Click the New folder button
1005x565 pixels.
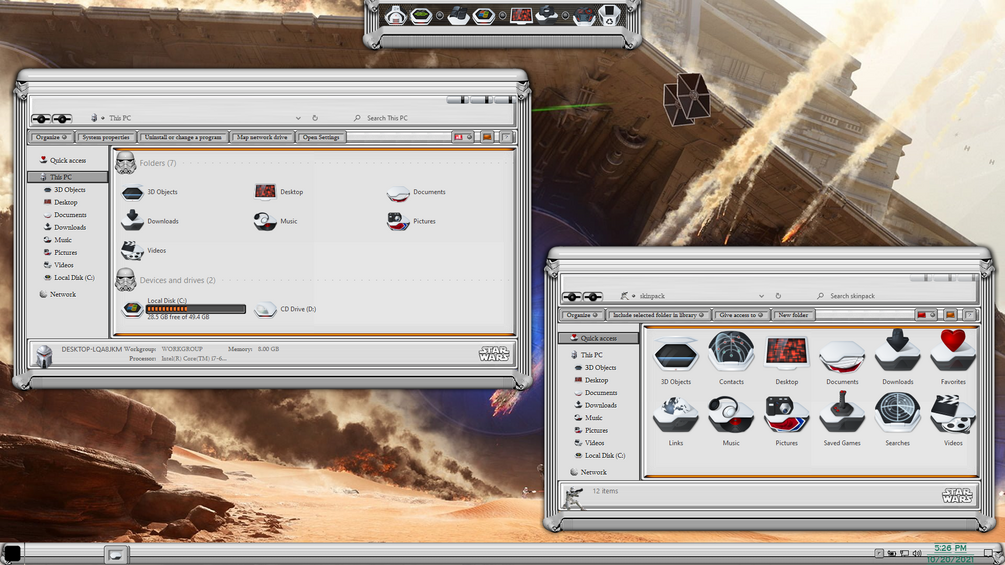[793, 315]
